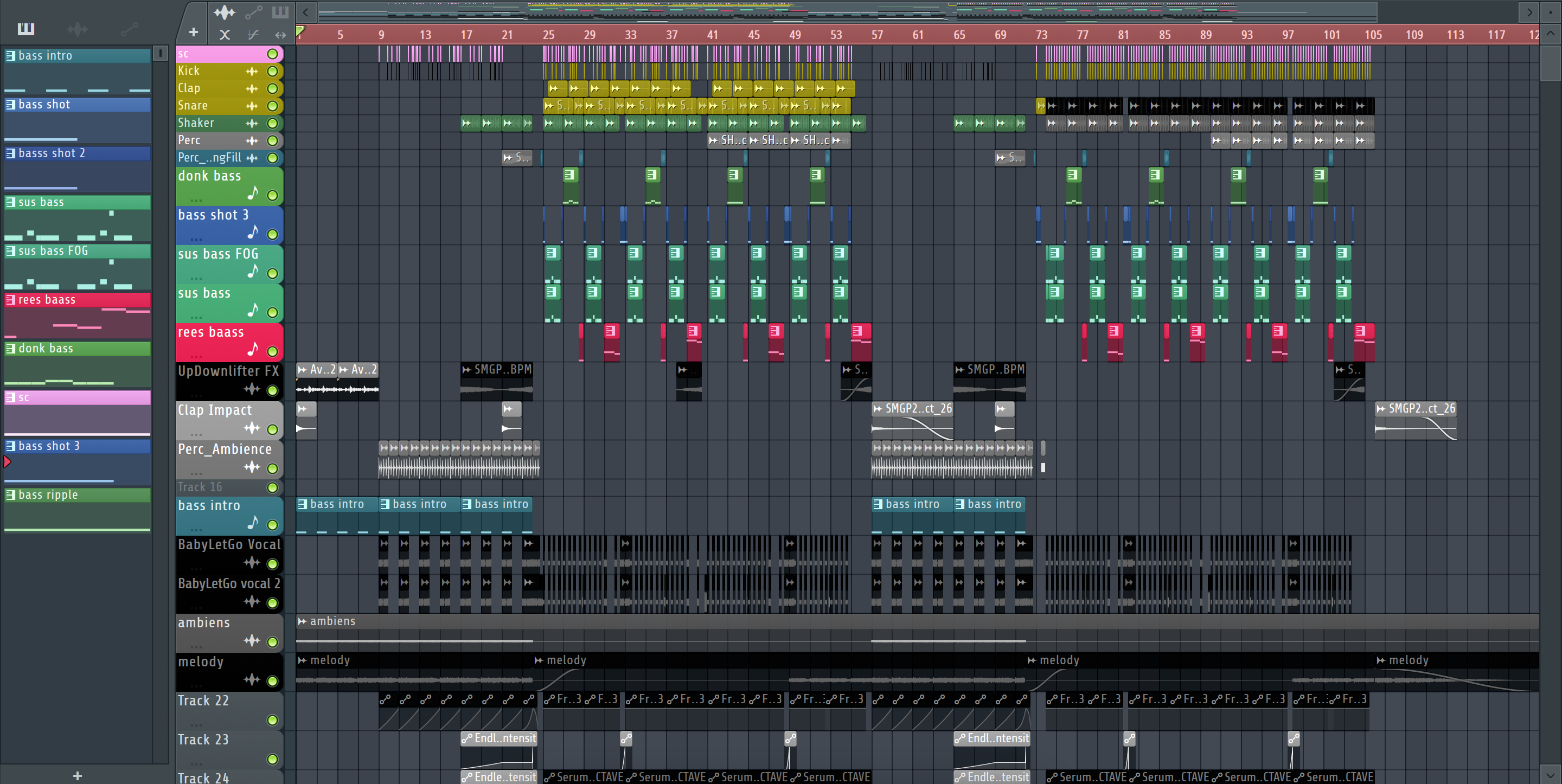The width and height of the screenshot is (1562, 784).
Task: Open the first Endl..ntensit automation clip menu
Action: (x=467, y=738)
